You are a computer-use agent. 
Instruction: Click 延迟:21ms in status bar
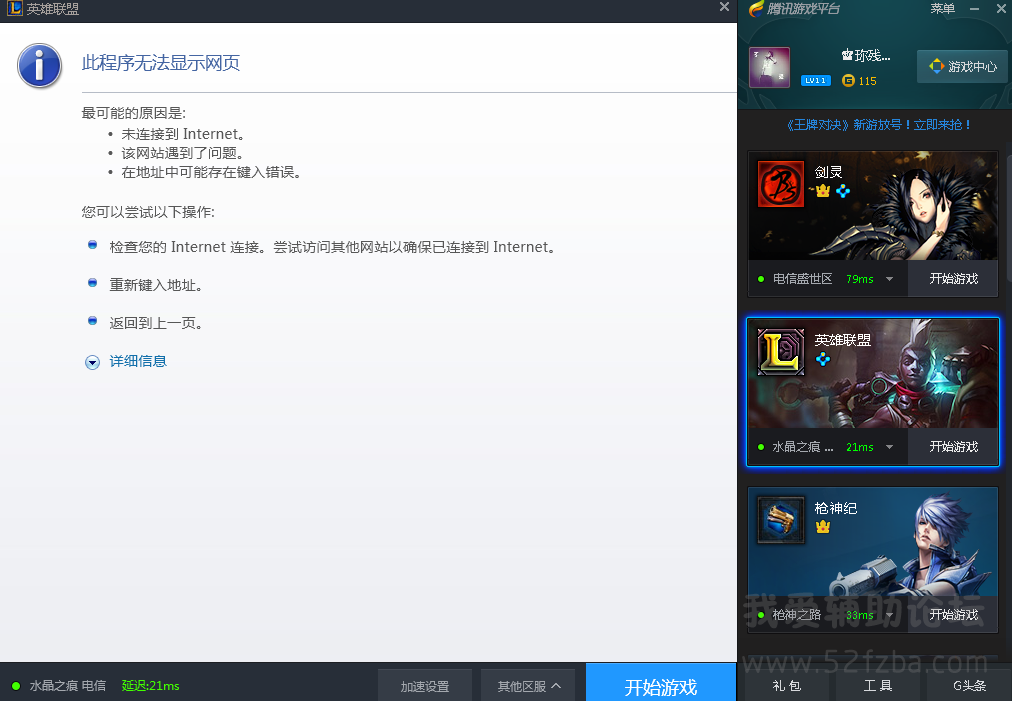(x=150, y=686)
